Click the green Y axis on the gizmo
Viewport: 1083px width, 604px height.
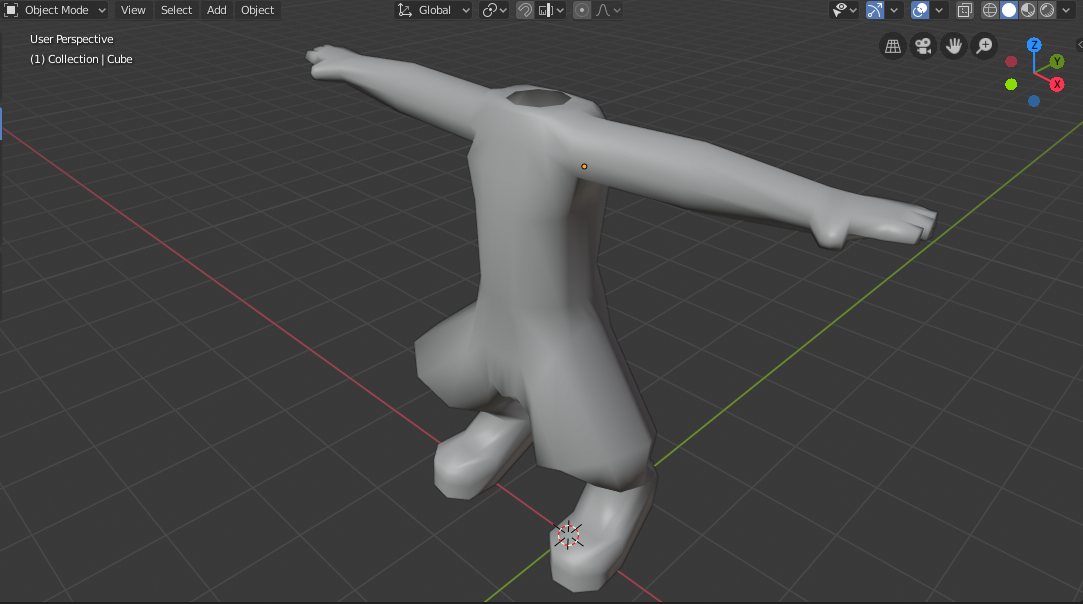1057,62
